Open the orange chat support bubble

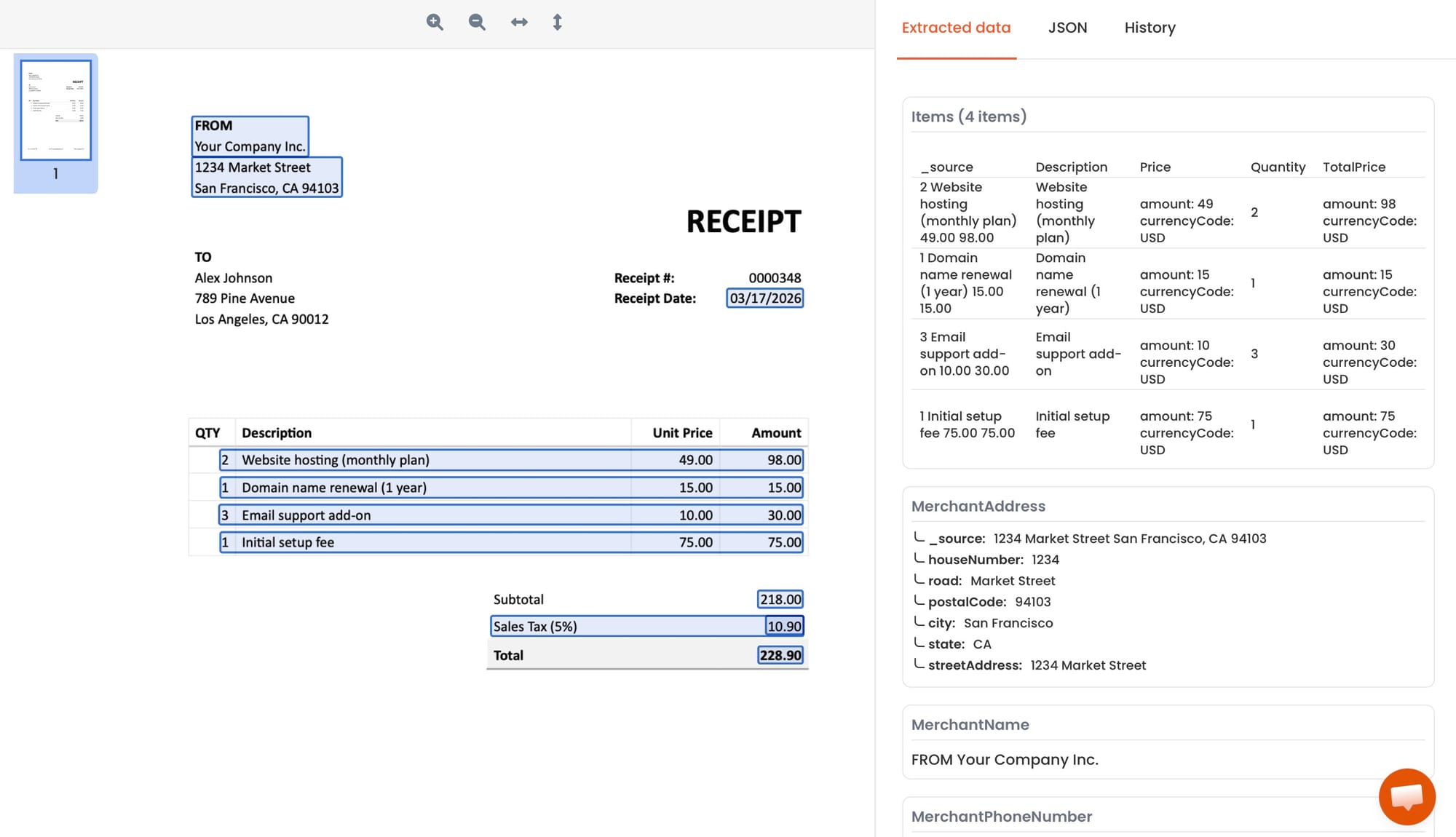[1406, 796]
